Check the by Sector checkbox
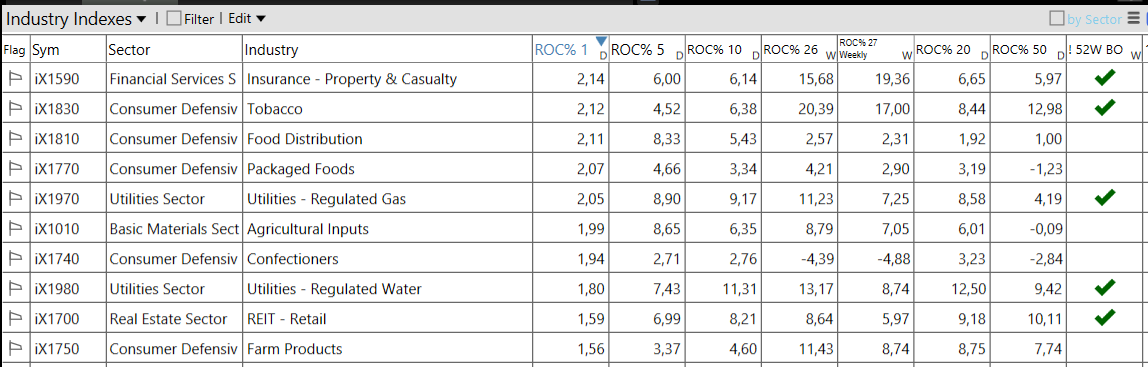This screenshot has height=367, width=1148. click(1057, 19)
